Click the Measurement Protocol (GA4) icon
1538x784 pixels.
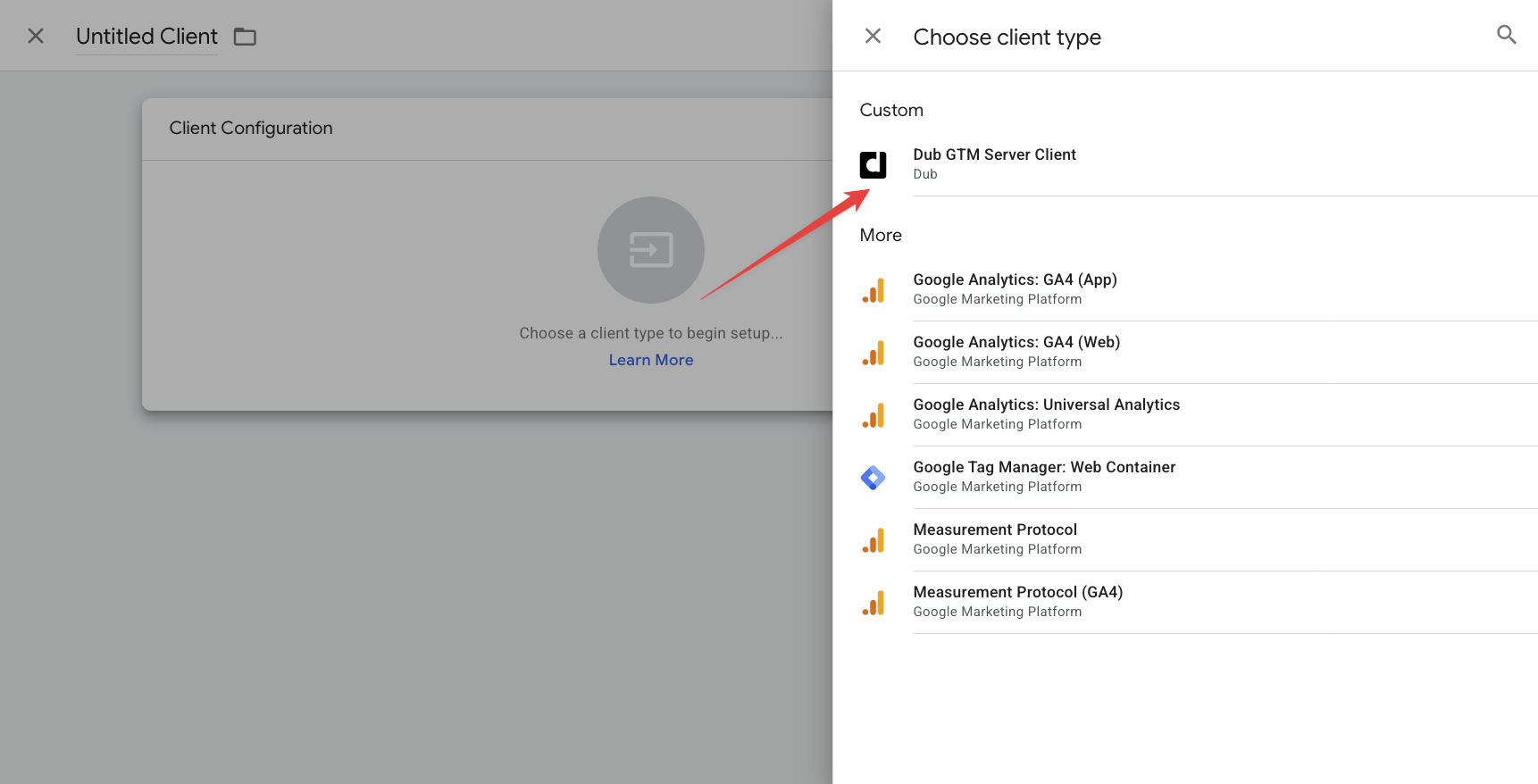[x=873, y=603]
